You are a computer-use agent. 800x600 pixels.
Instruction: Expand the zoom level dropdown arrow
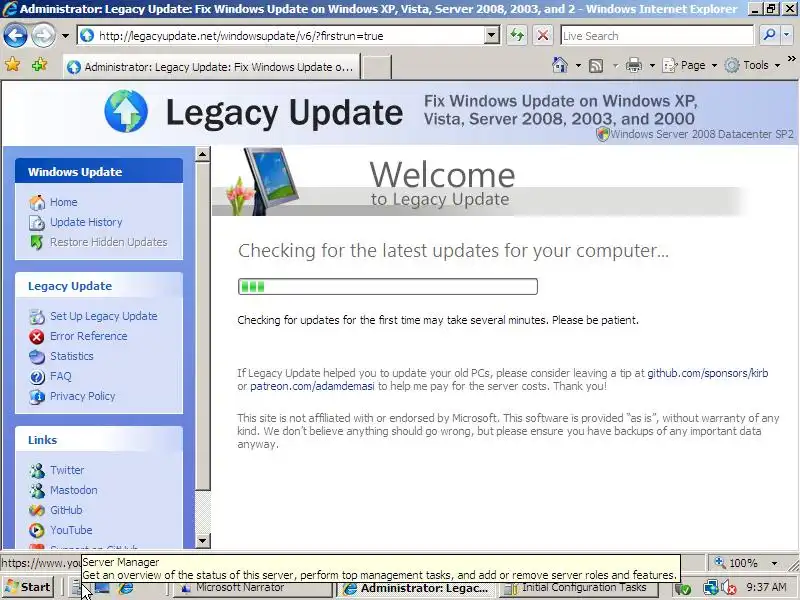774,563
